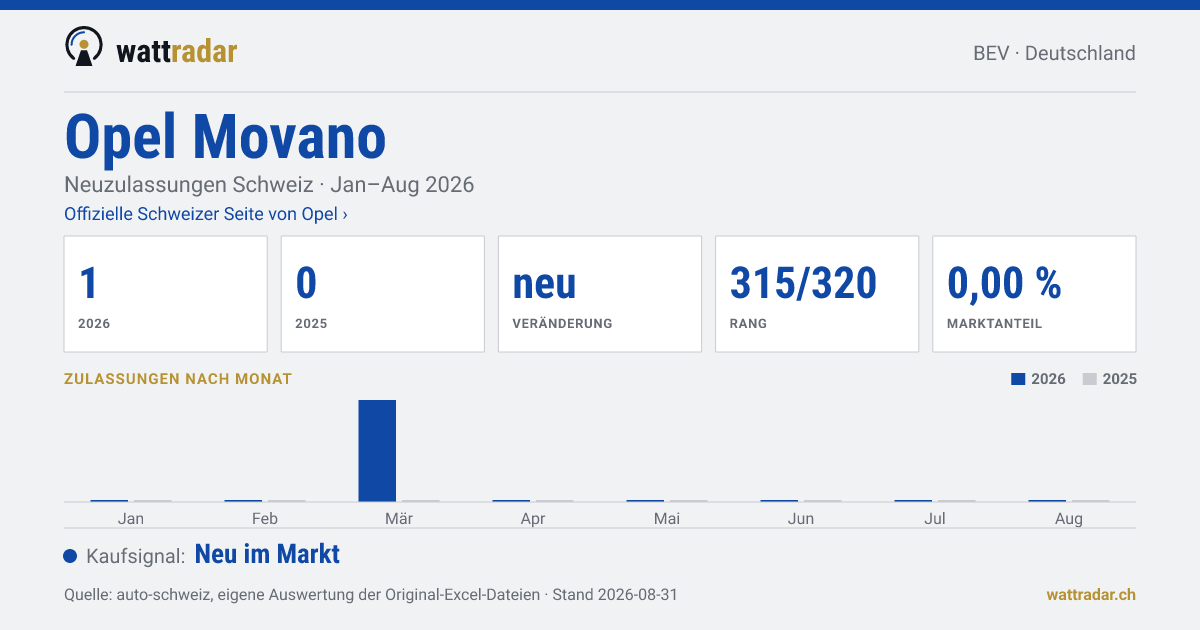Viewport: 1200px width, 630px height.
Task: Click the Mär axis label
Action: pyautogui.click(x=399, y=519)
